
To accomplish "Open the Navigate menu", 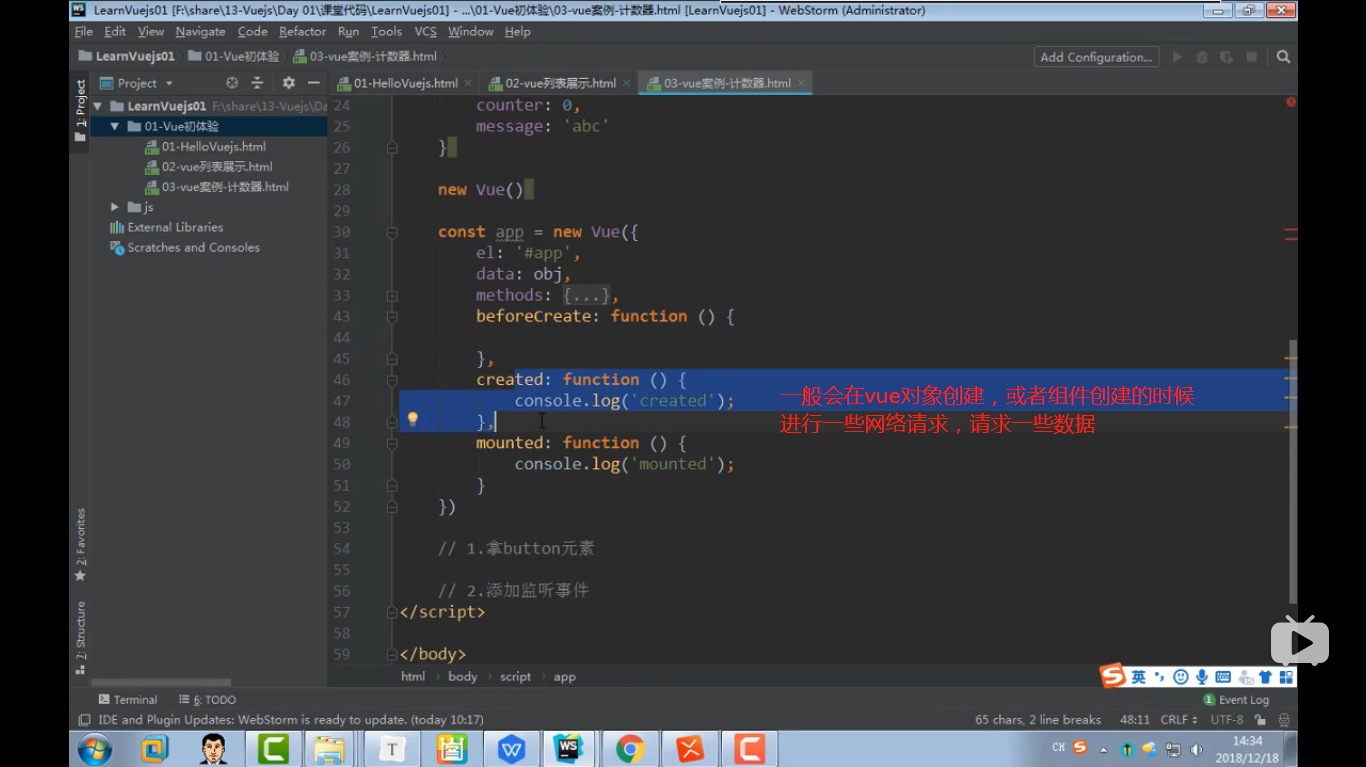I will pyautogui.click(x=200, y=32).
